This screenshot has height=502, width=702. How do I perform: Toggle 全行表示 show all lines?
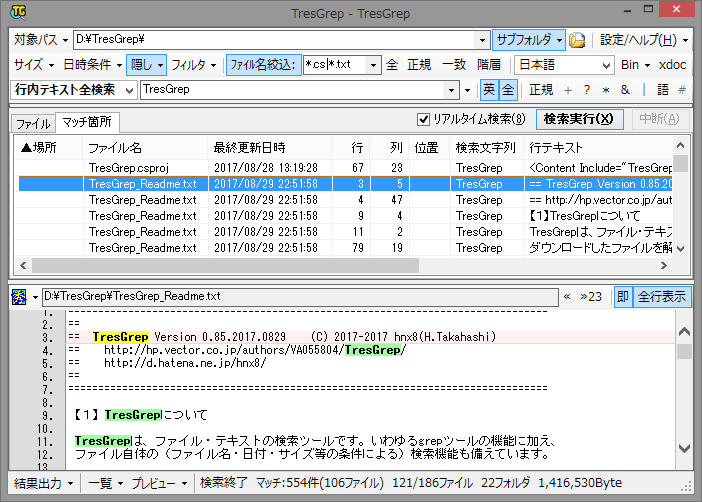tap(662, 296)
